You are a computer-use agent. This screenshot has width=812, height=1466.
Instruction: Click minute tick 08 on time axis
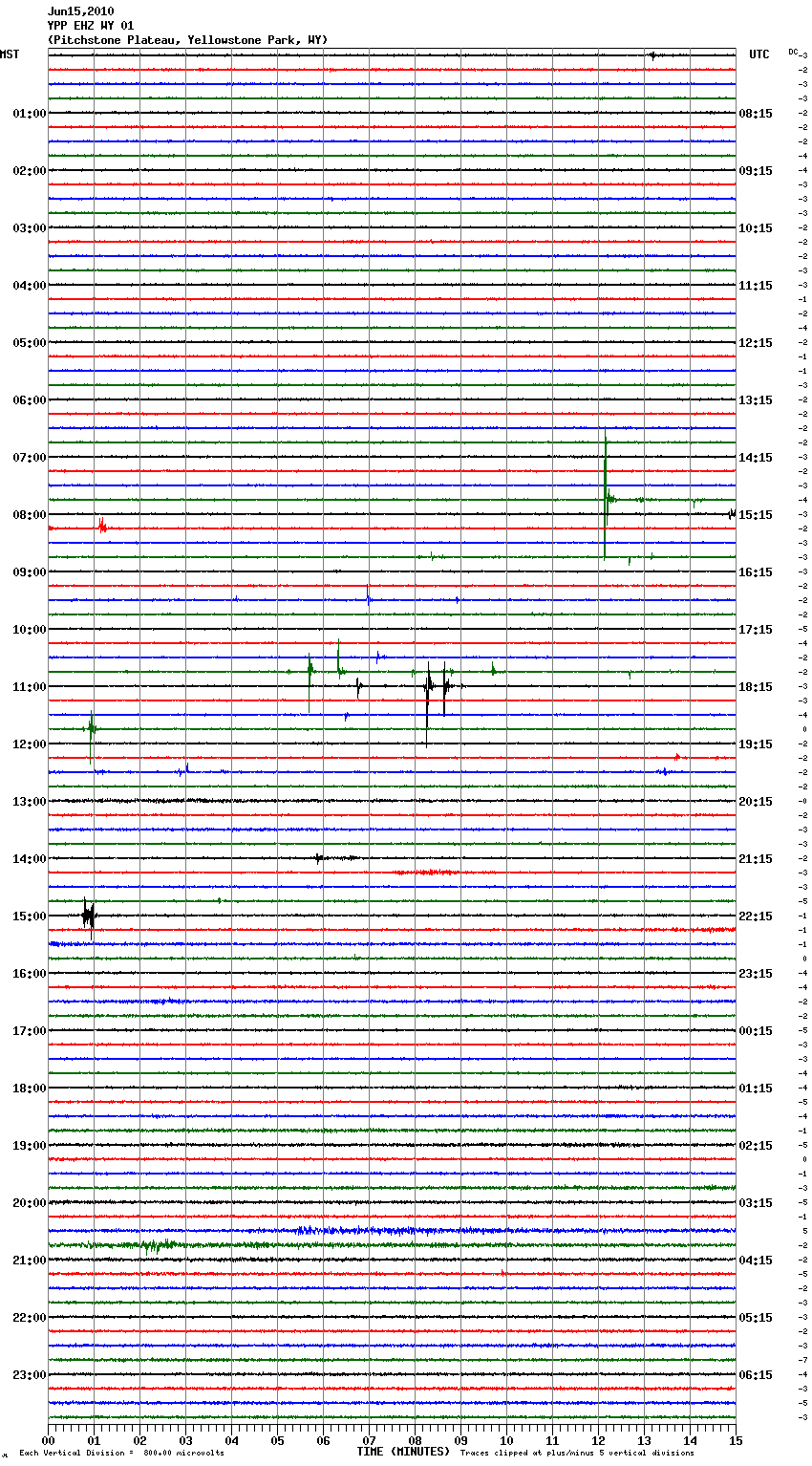tap(415, 1440)
